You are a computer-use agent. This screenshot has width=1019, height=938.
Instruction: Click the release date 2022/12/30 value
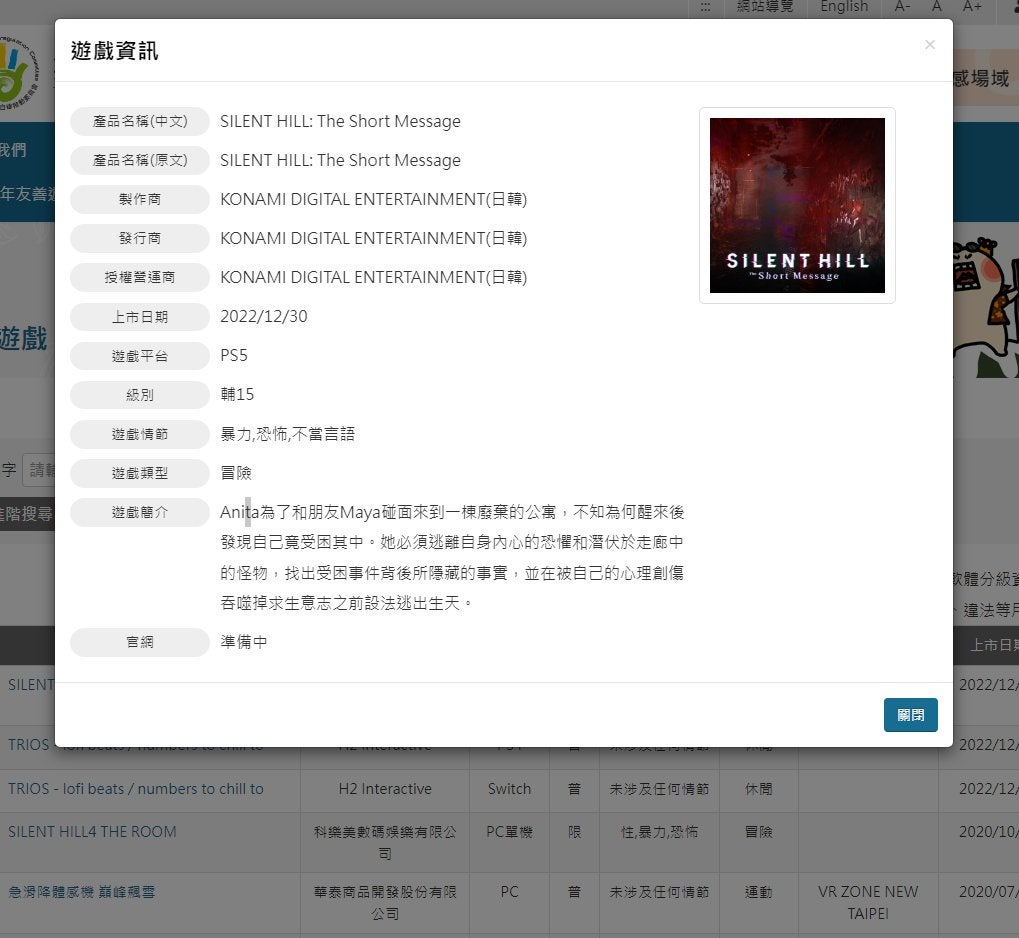point(264,317)
